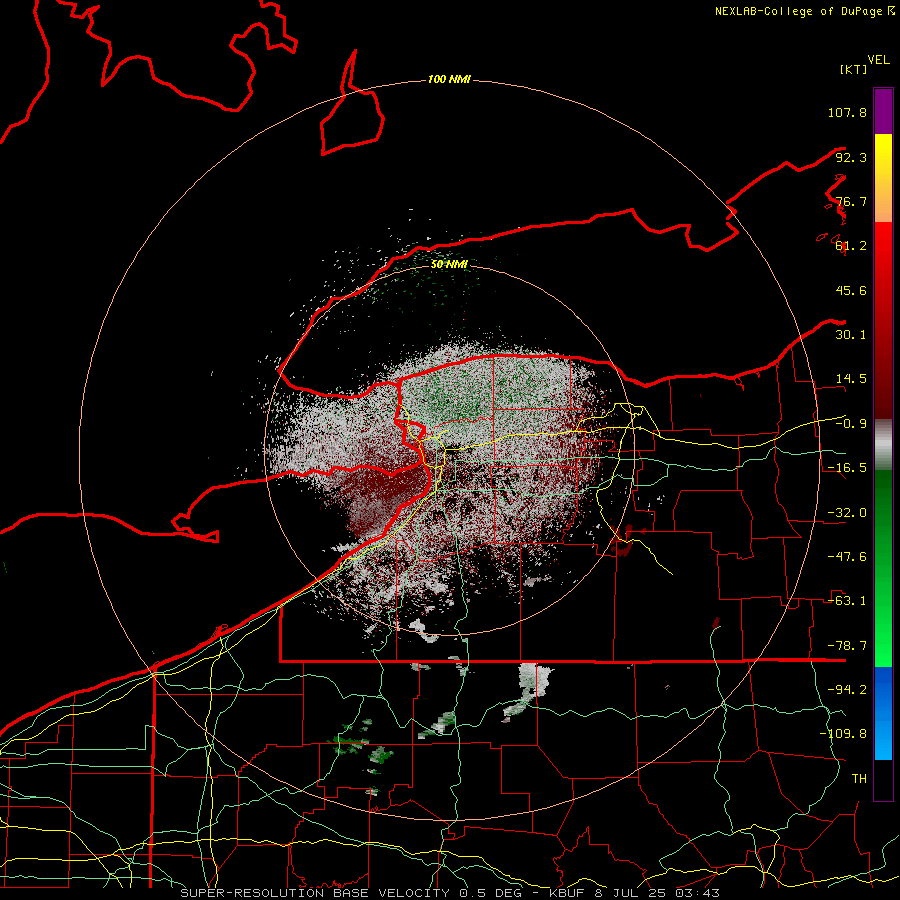Select the -78.7 scale value
Viewport: 900px width, 900px height.
847,646
